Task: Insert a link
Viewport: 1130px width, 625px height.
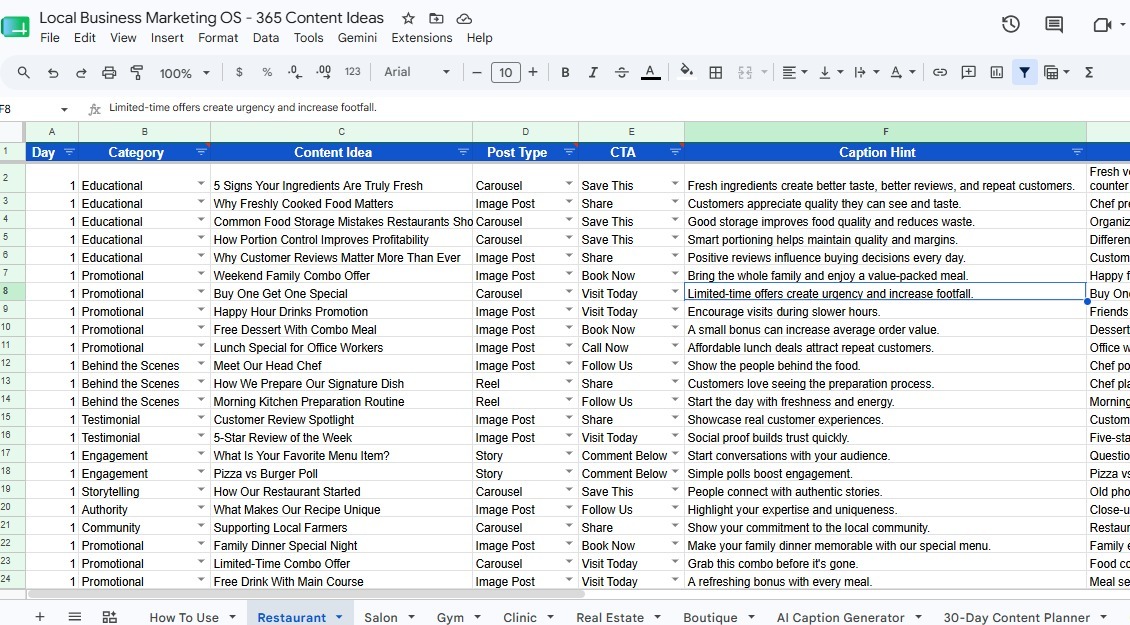Action: pyautogui.click(x=940, y=72)
